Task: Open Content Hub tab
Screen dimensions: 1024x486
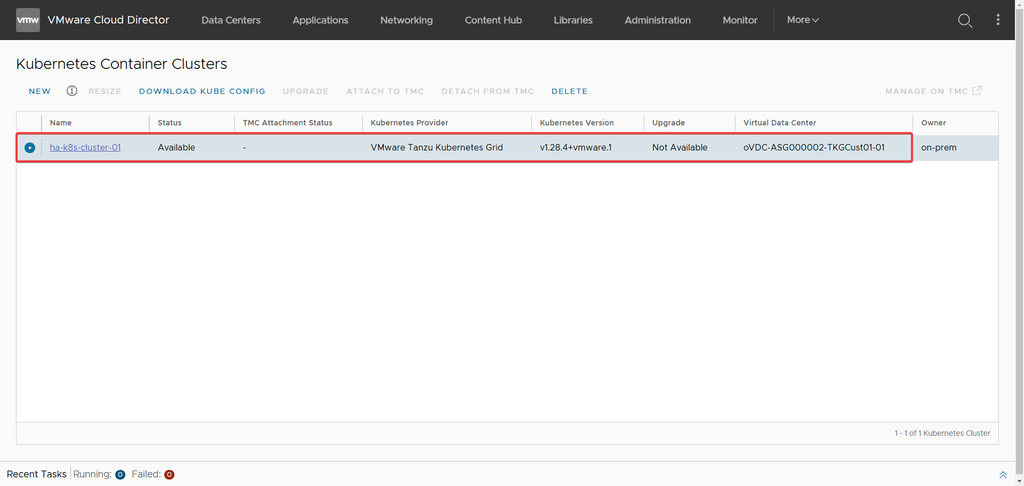Action: pos(493,20)
